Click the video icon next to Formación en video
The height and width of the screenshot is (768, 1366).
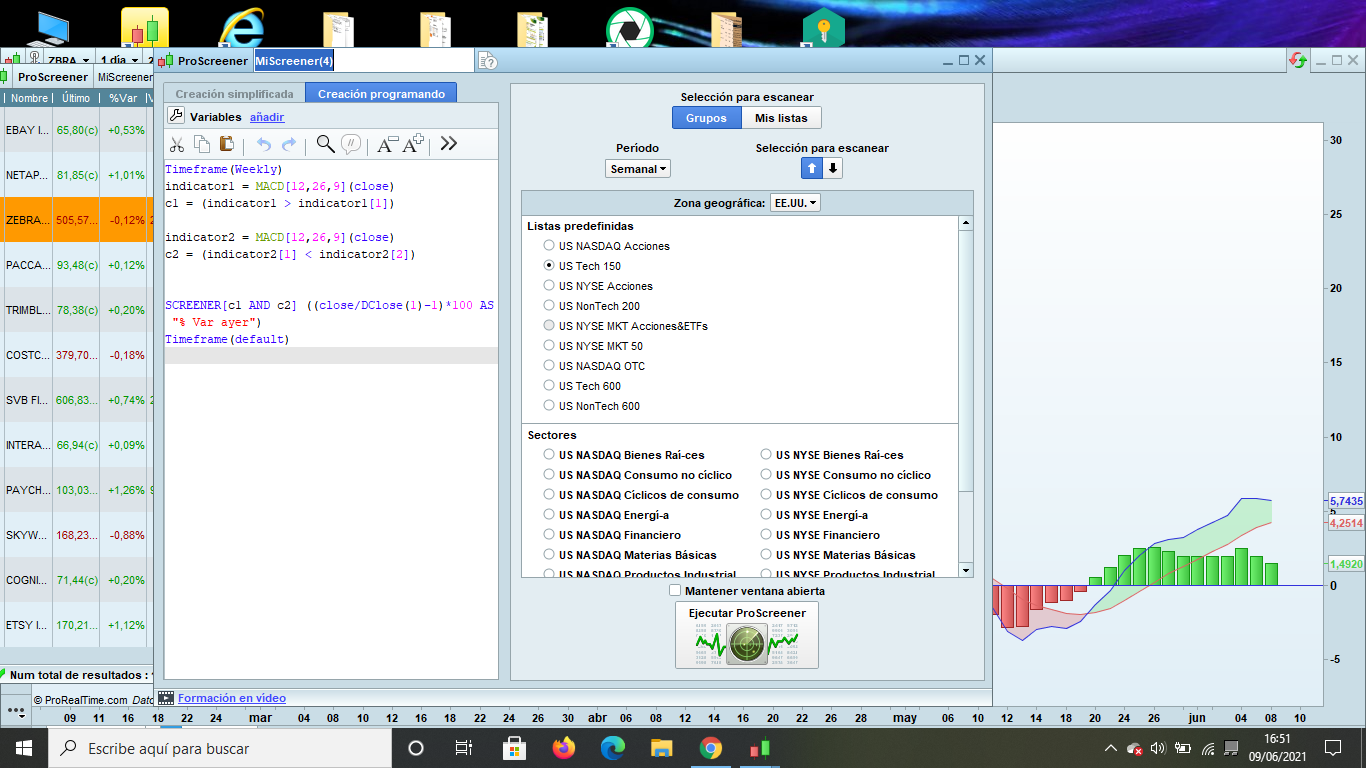tap(166, 698)
